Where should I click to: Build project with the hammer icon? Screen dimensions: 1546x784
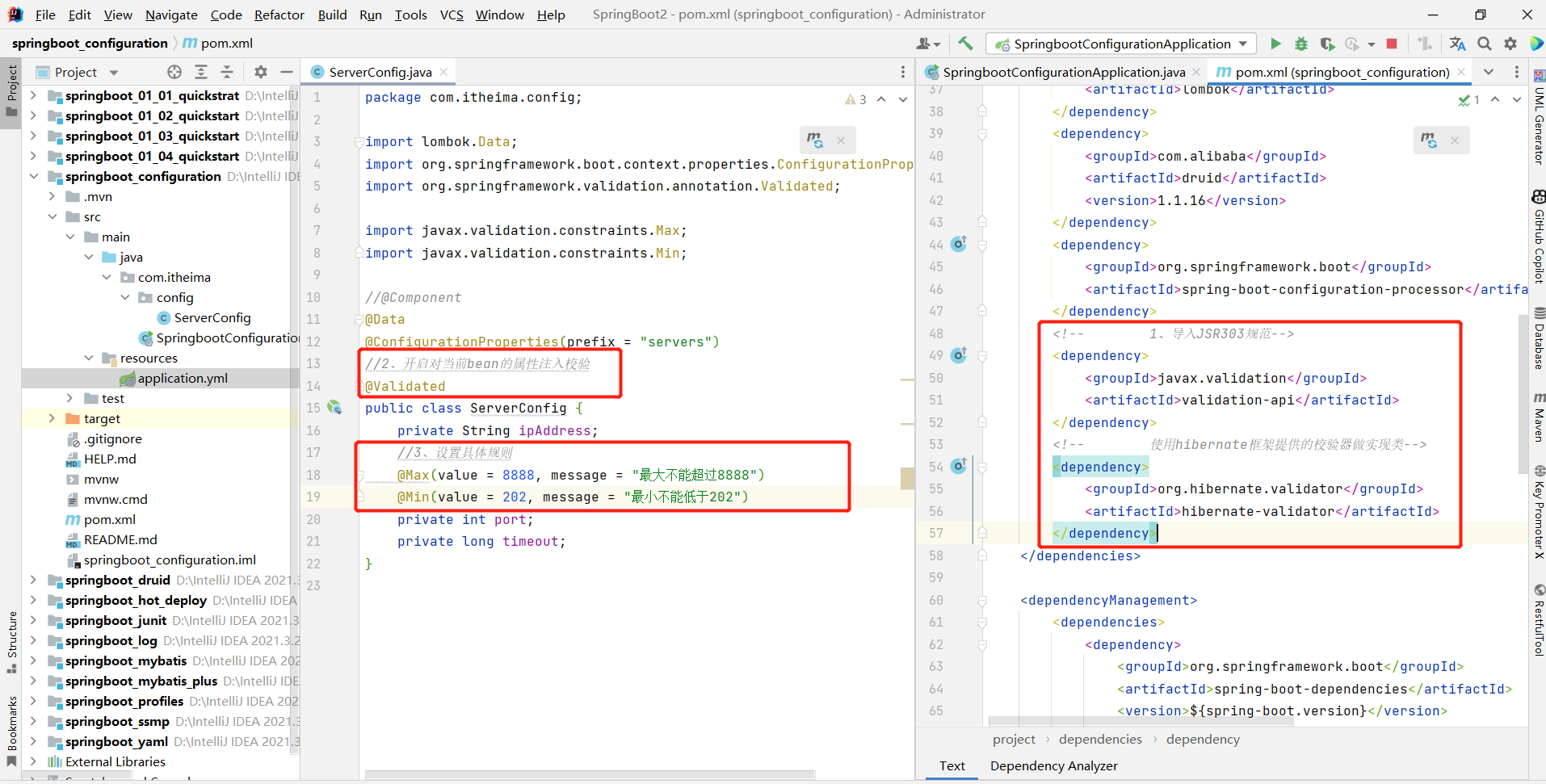pos(965,44)
